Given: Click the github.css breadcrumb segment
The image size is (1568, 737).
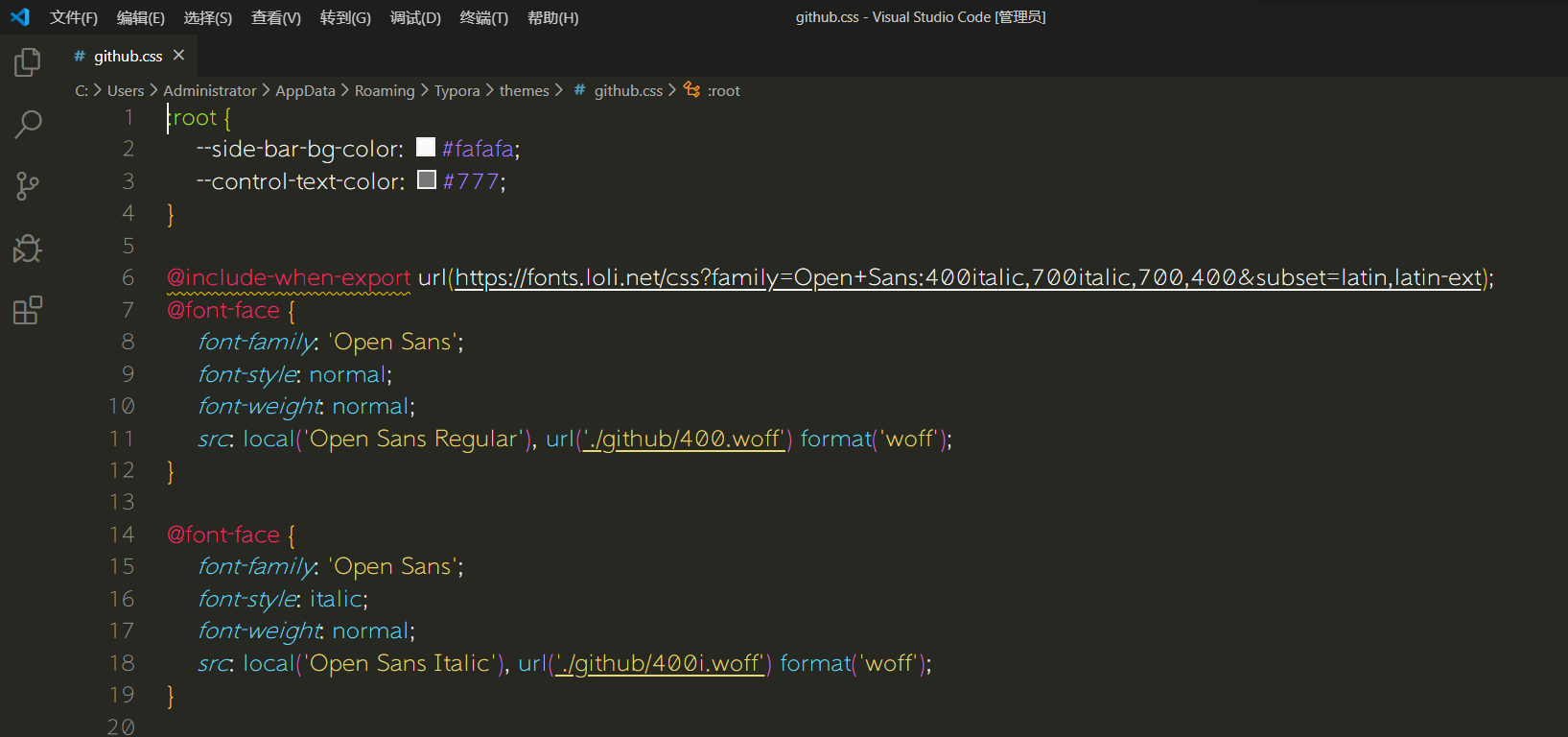Looking at the screenshot, I should point(628,90).
